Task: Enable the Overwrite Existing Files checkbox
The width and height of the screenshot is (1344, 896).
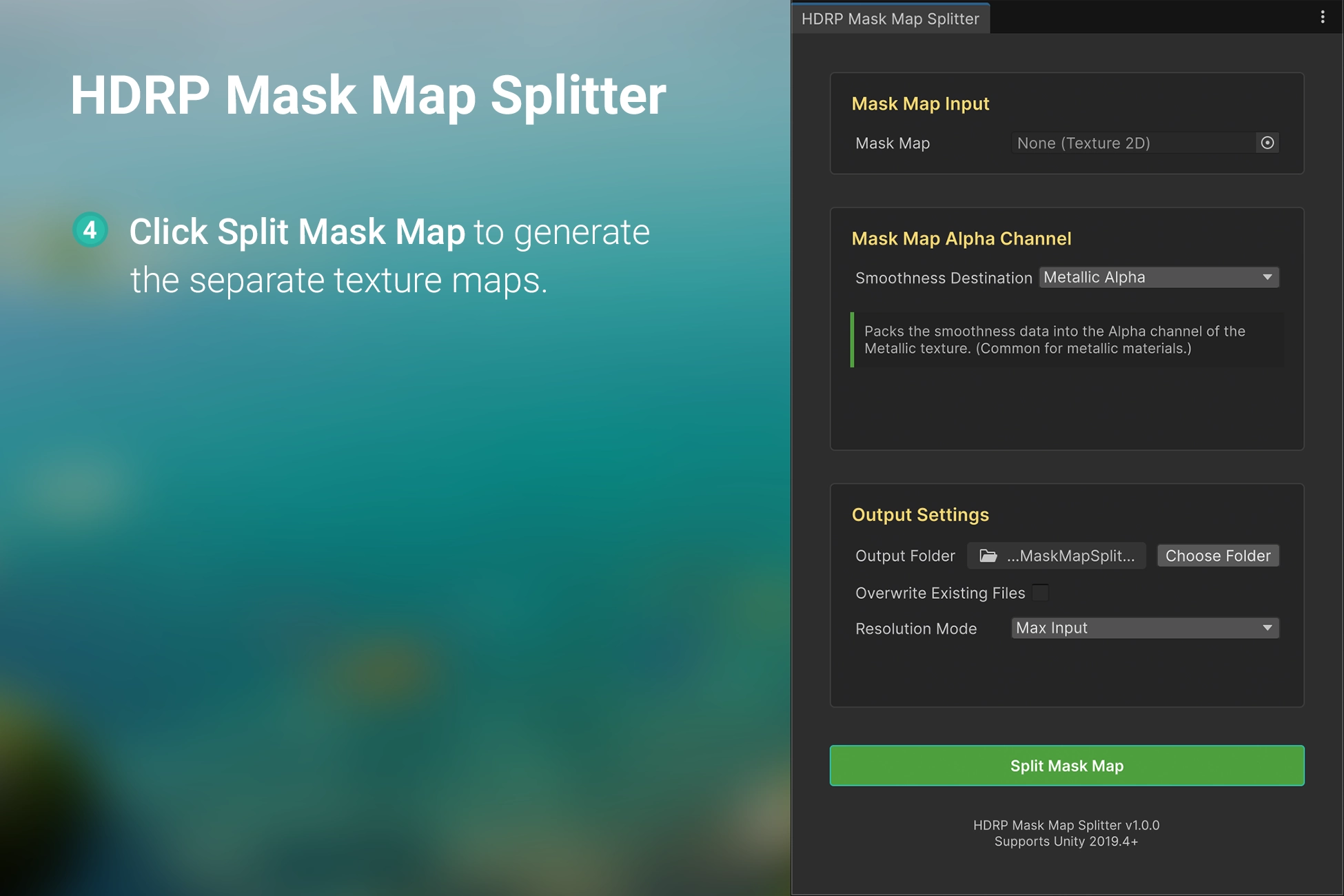Action: click(1040, 593)
